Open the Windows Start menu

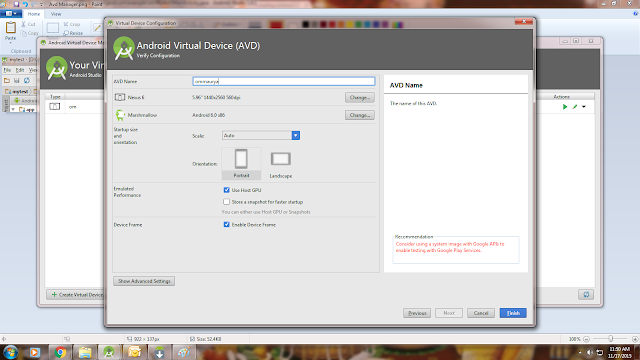(10, 352)
